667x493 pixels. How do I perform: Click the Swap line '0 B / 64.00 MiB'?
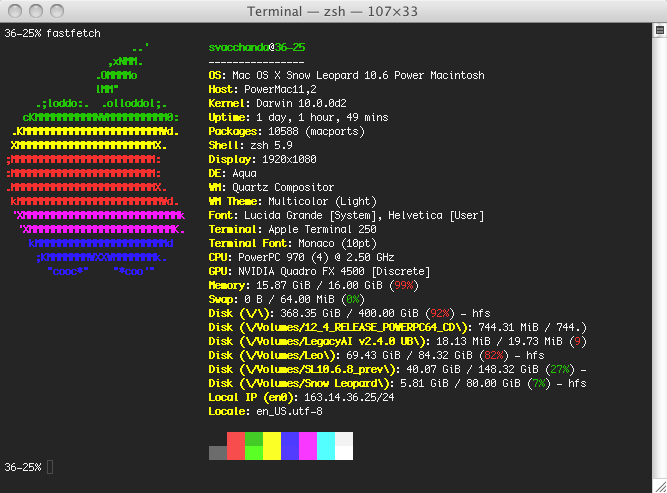pos(286,299)
